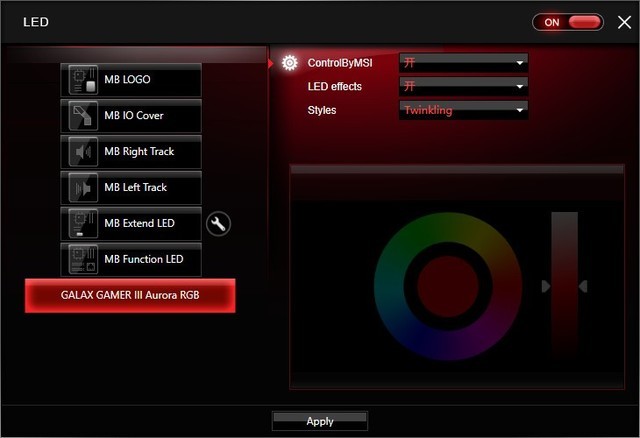Click the MB Function LED icon
Screen dimensions: 640x438
pyautogui.click(x=81, y=260)
